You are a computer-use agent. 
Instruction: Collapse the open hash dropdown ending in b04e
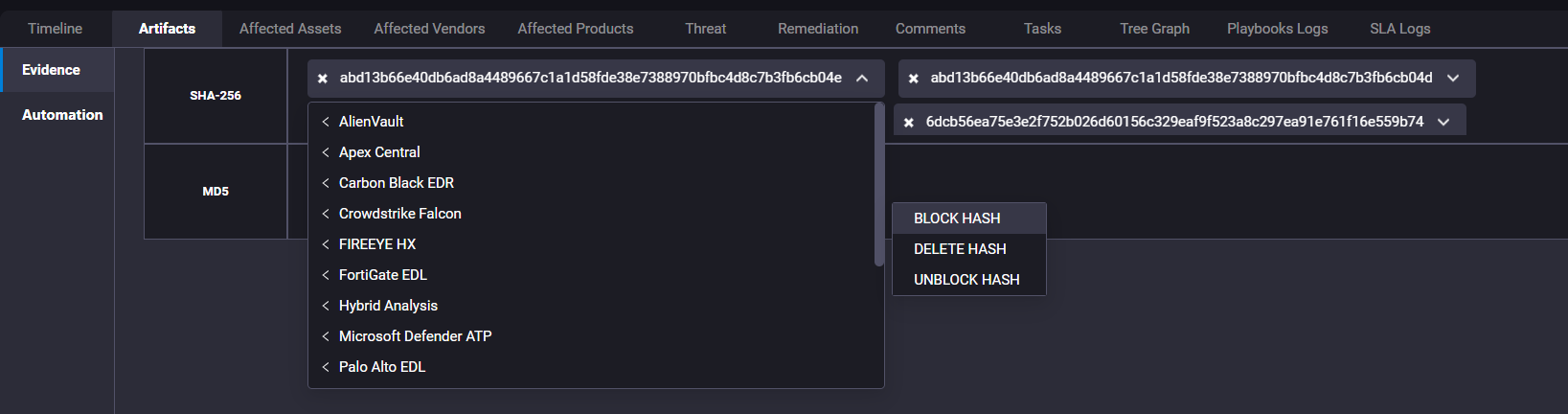862,79
